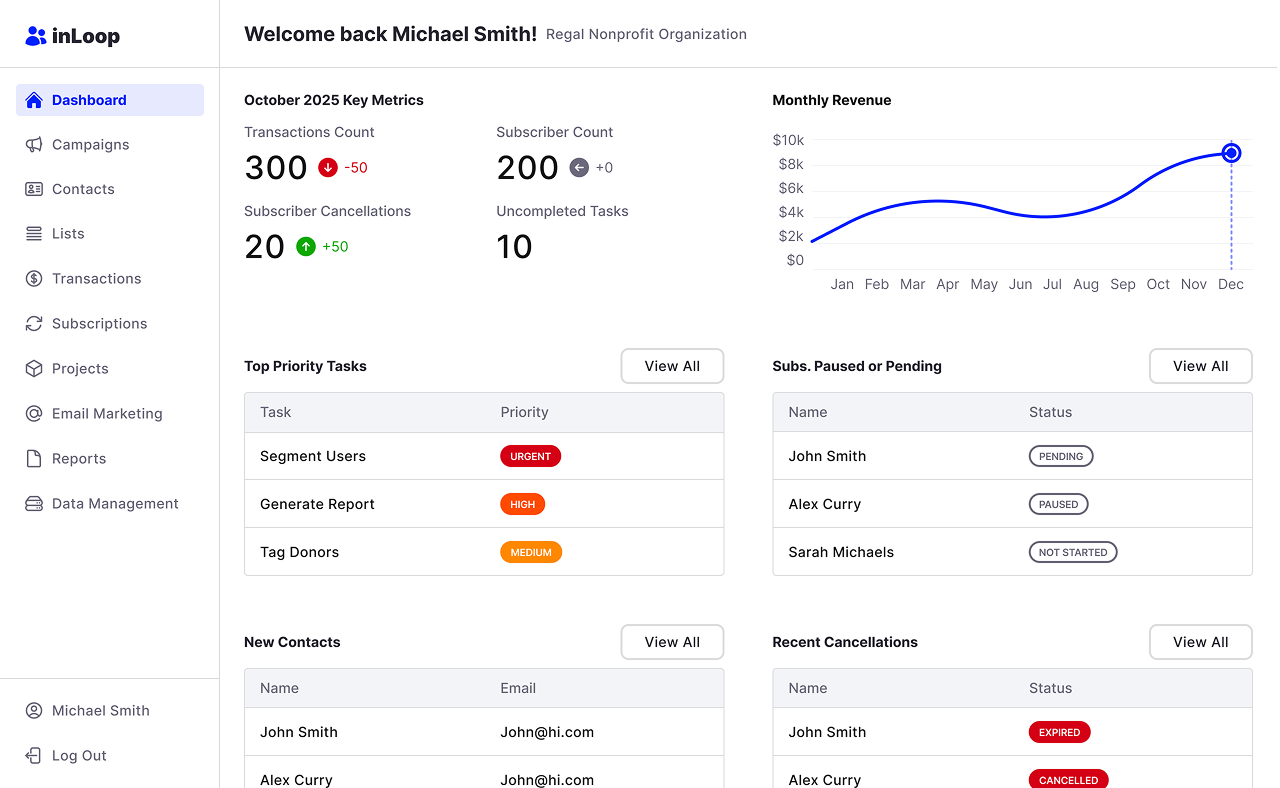Click the December data point on revenue chart

1231,153
